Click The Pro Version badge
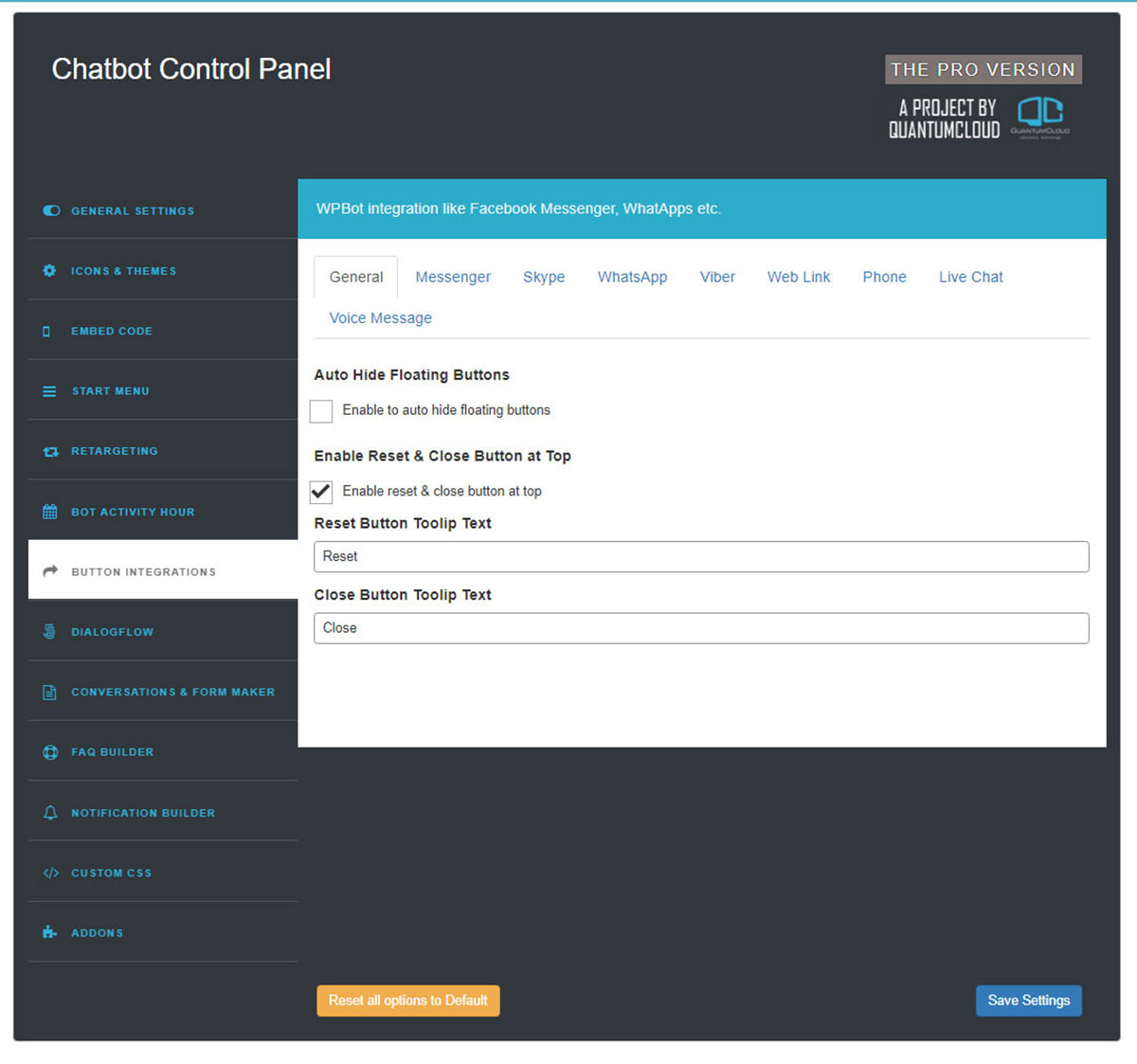The image size is (1137, 1064). coord(984,69)
